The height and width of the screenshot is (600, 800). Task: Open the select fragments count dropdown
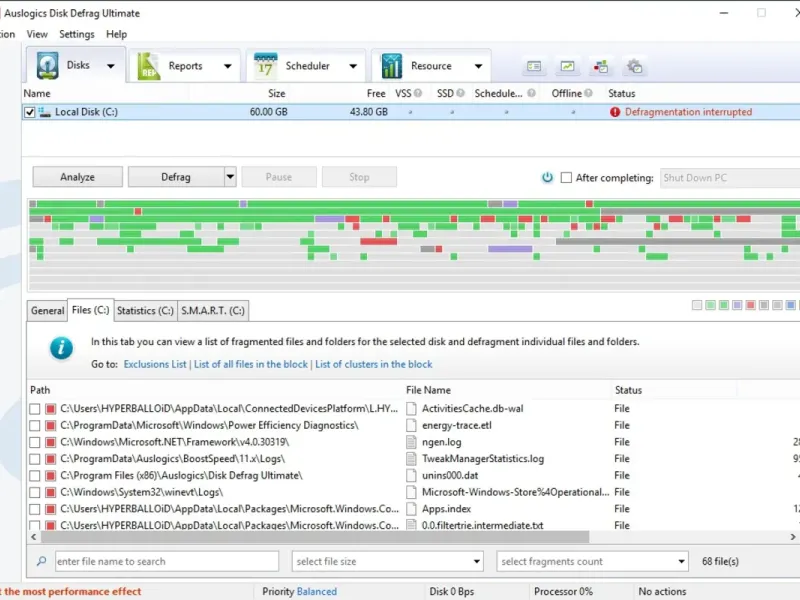click(x=592, y=561)
